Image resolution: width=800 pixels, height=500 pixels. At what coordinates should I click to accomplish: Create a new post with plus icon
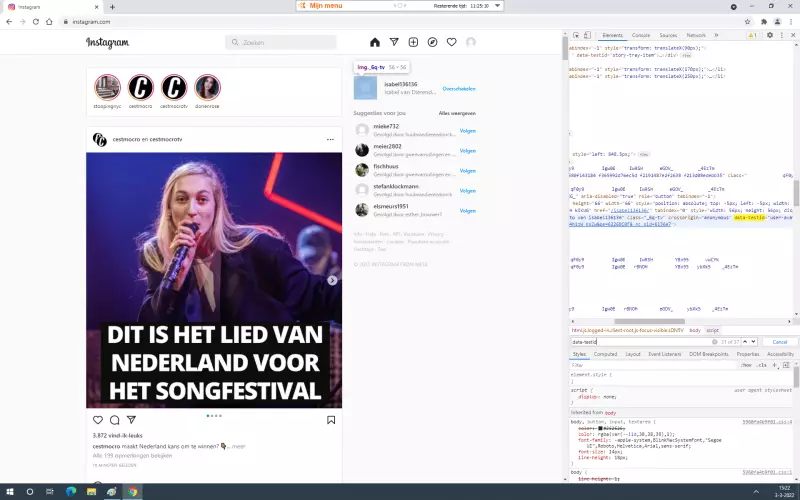[413, 42]
